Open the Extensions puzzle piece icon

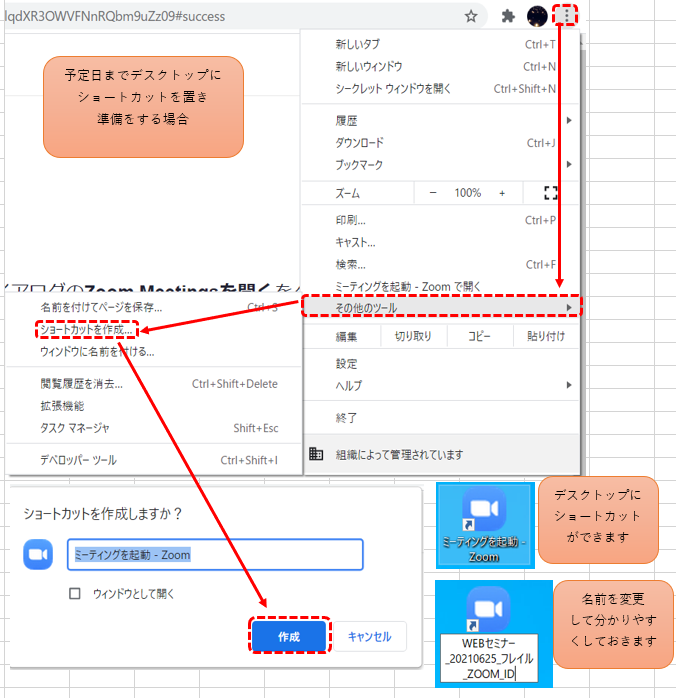tap(508, 16)
